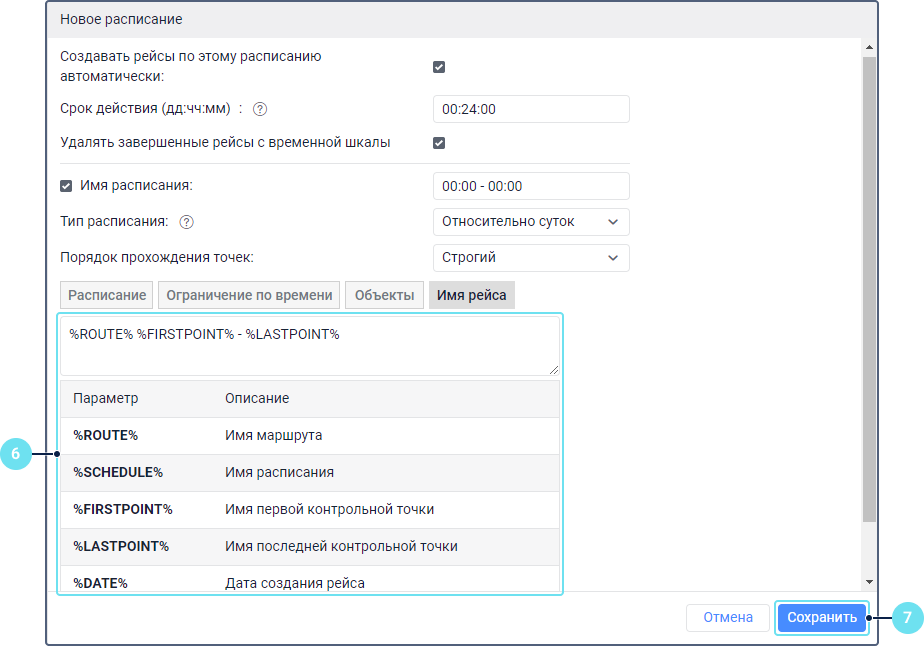Image resolution: width=924 pixels, height=646 pixels.
Task: Open the Ограничение по времени tab
Action: coord(249,295)
